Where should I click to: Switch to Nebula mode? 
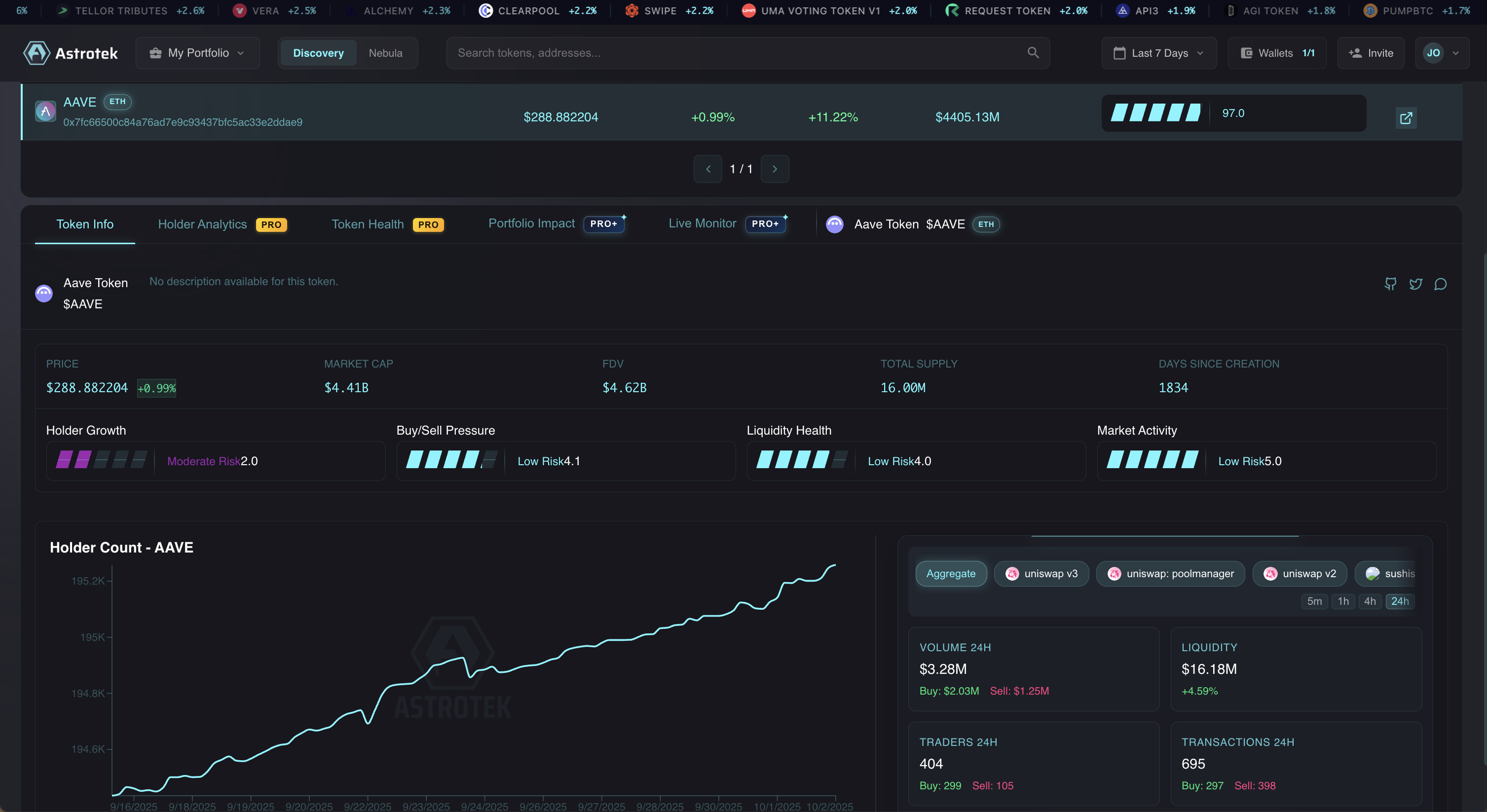coord(385,53)
